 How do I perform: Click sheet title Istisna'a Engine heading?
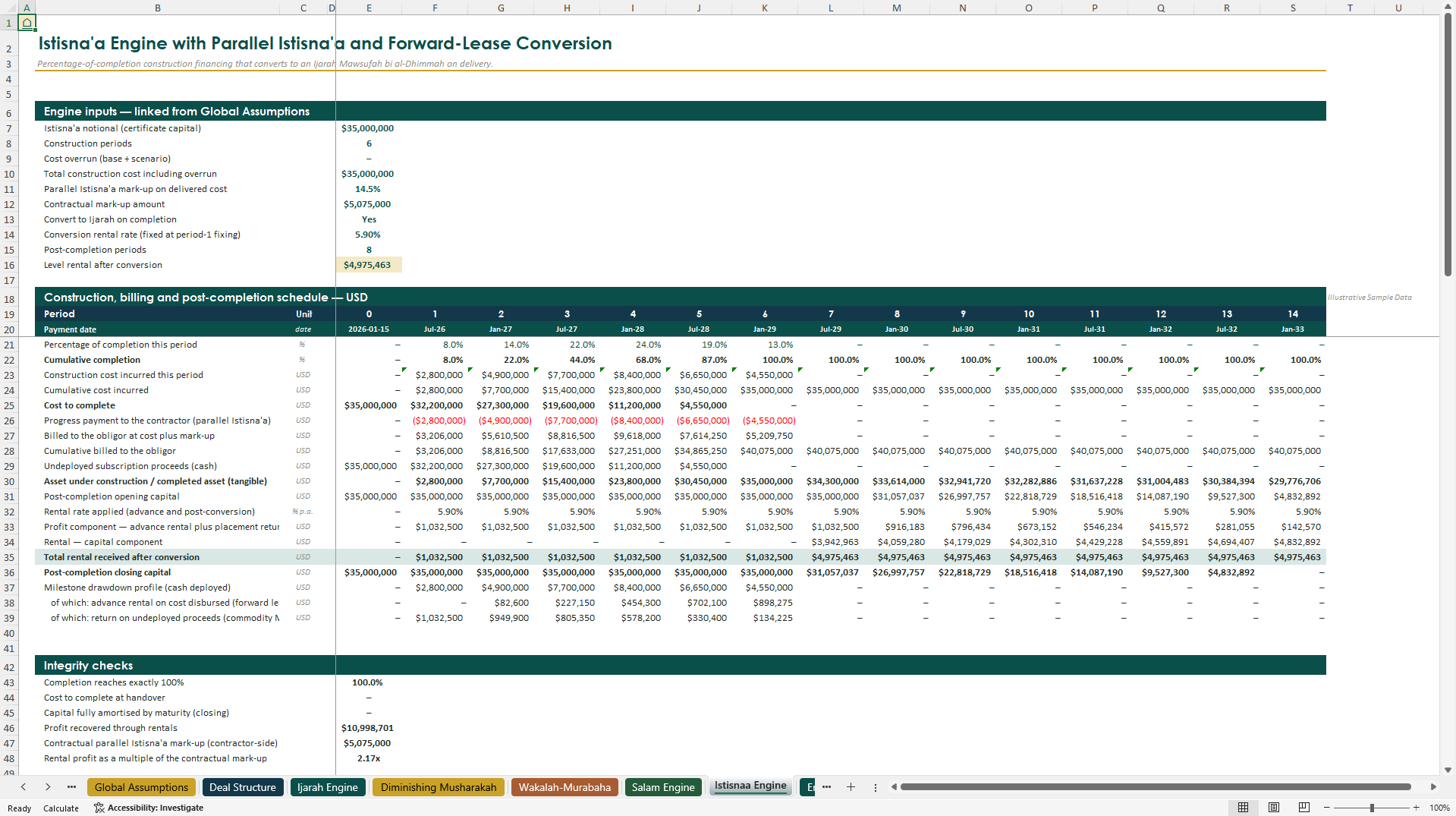tap(325, 43)
